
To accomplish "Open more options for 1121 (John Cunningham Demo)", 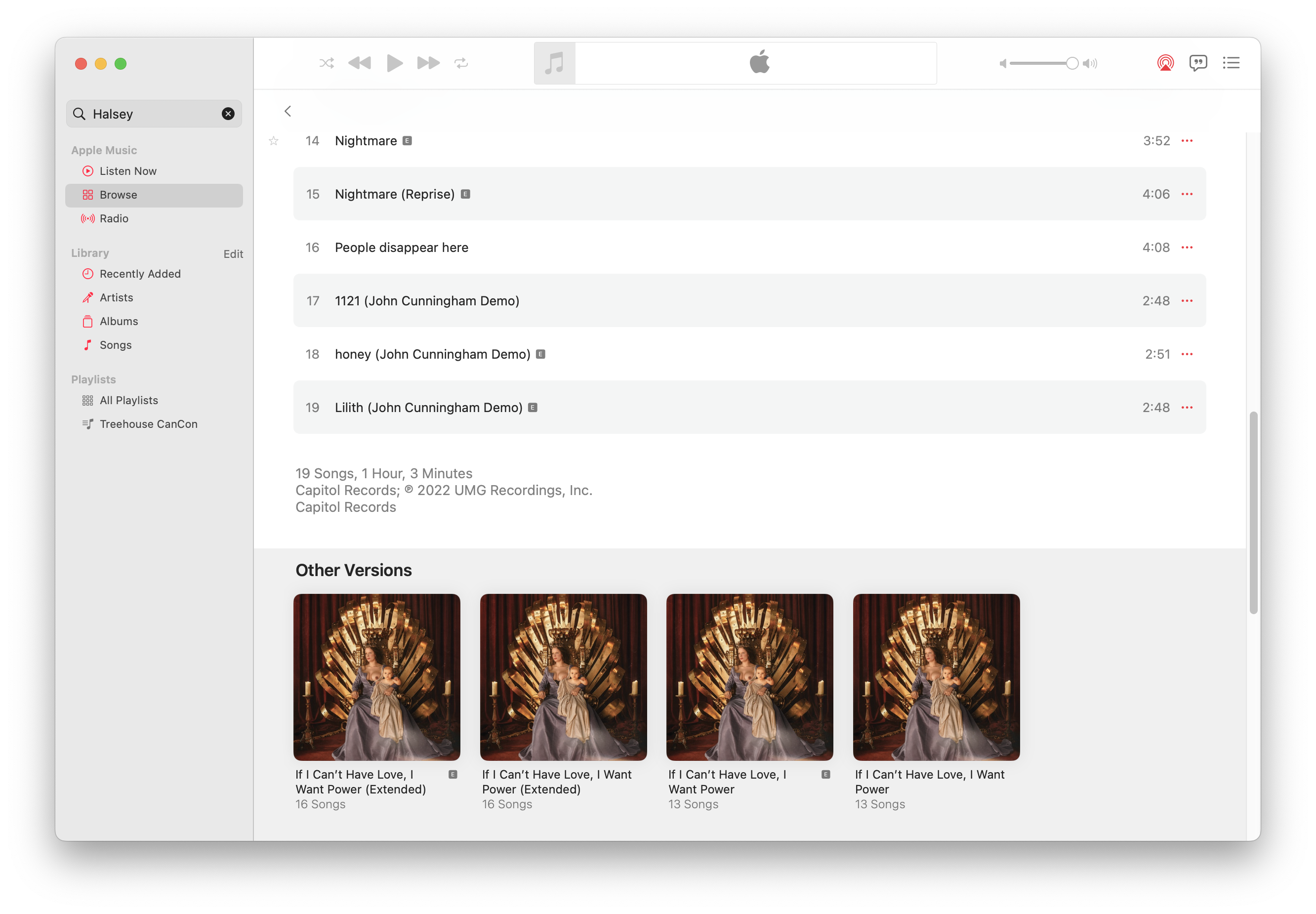I will 1187,301.
